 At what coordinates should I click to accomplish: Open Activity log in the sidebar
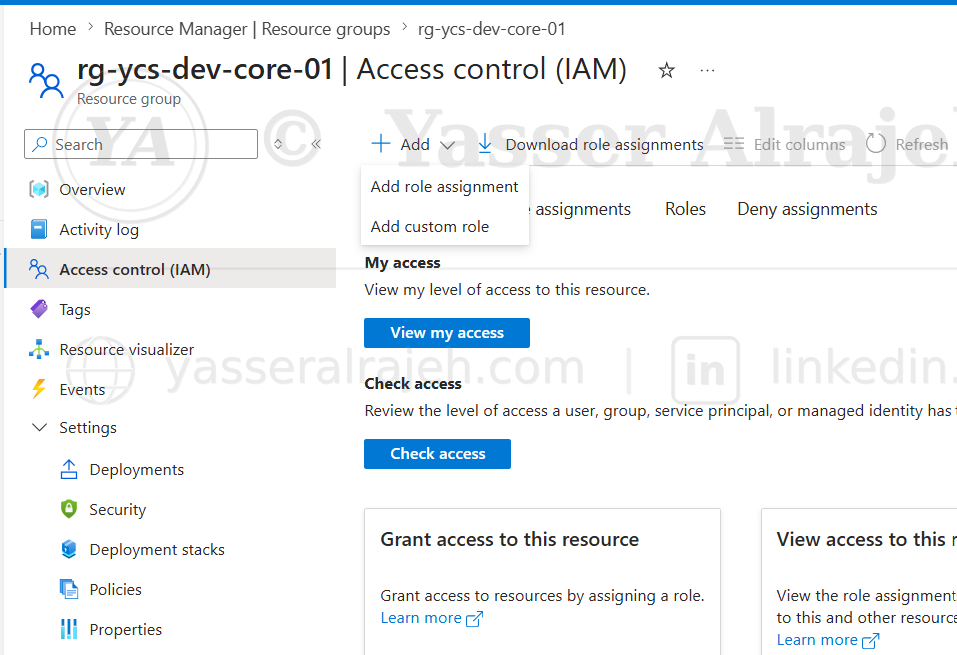pyautogui.click(x=99, y=230)
